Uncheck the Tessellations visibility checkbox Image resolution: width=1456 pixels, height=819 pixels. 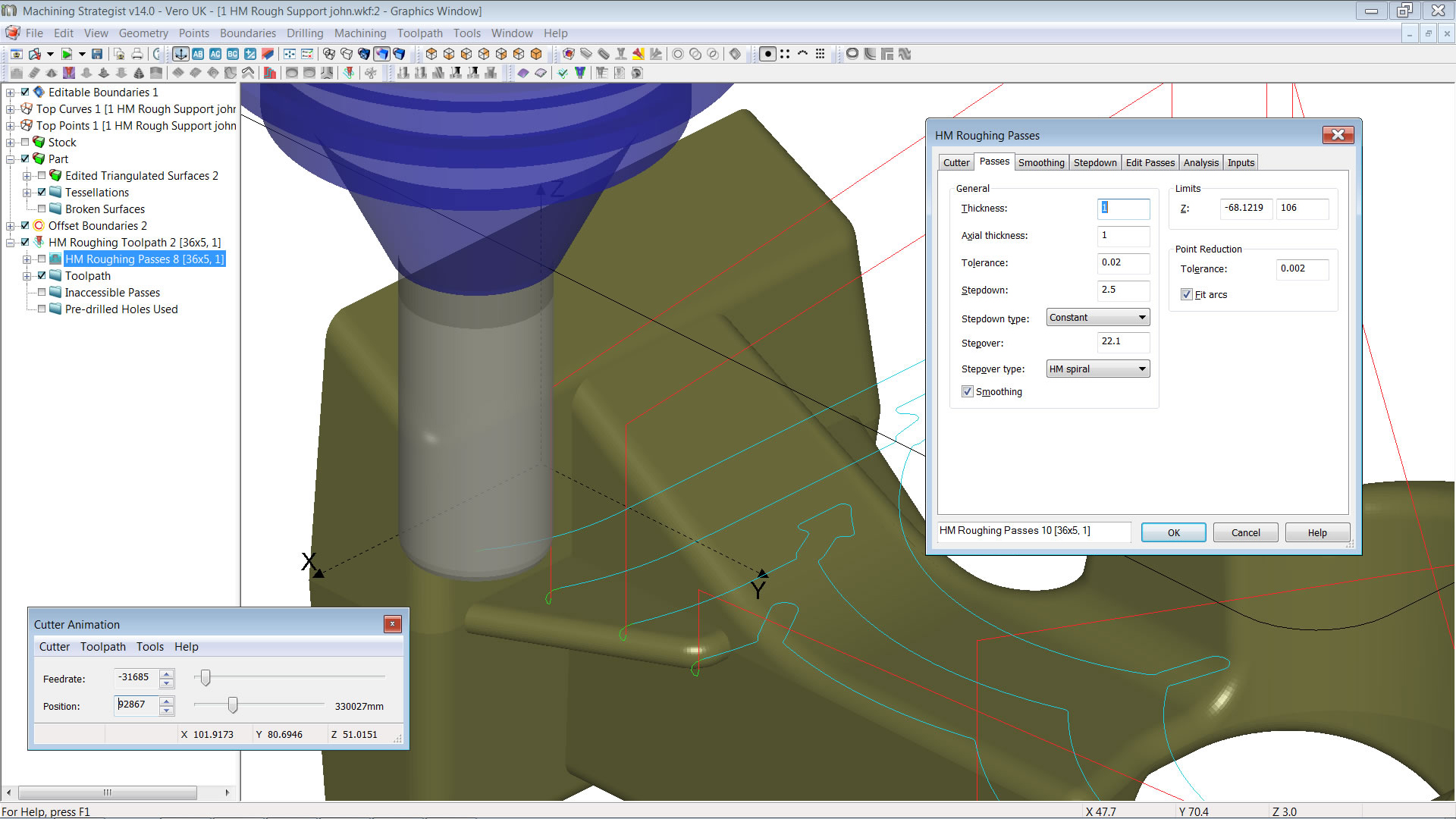point(42,193)
